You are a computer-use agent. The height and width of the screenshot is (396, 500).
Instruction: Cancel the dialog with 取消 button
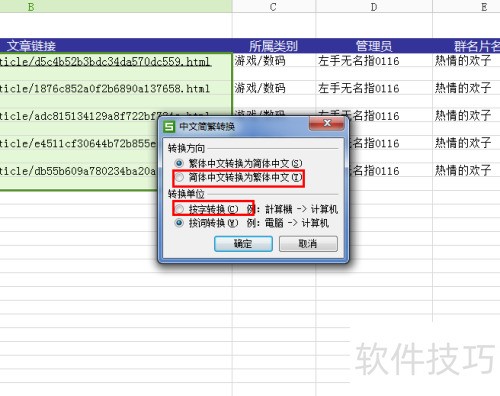(308, 244)
